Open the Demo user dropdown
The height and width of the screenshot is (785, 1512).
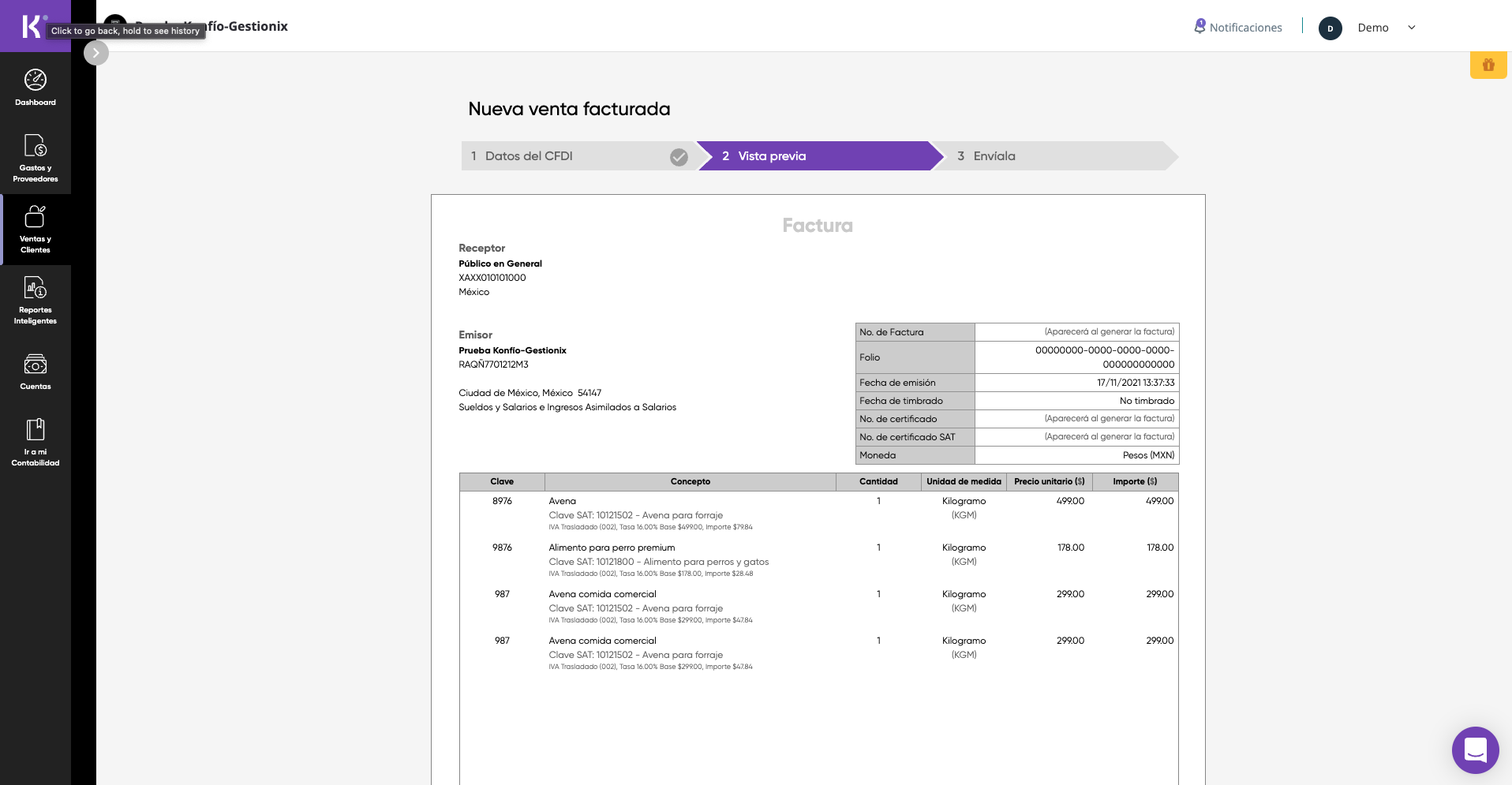1412,28
